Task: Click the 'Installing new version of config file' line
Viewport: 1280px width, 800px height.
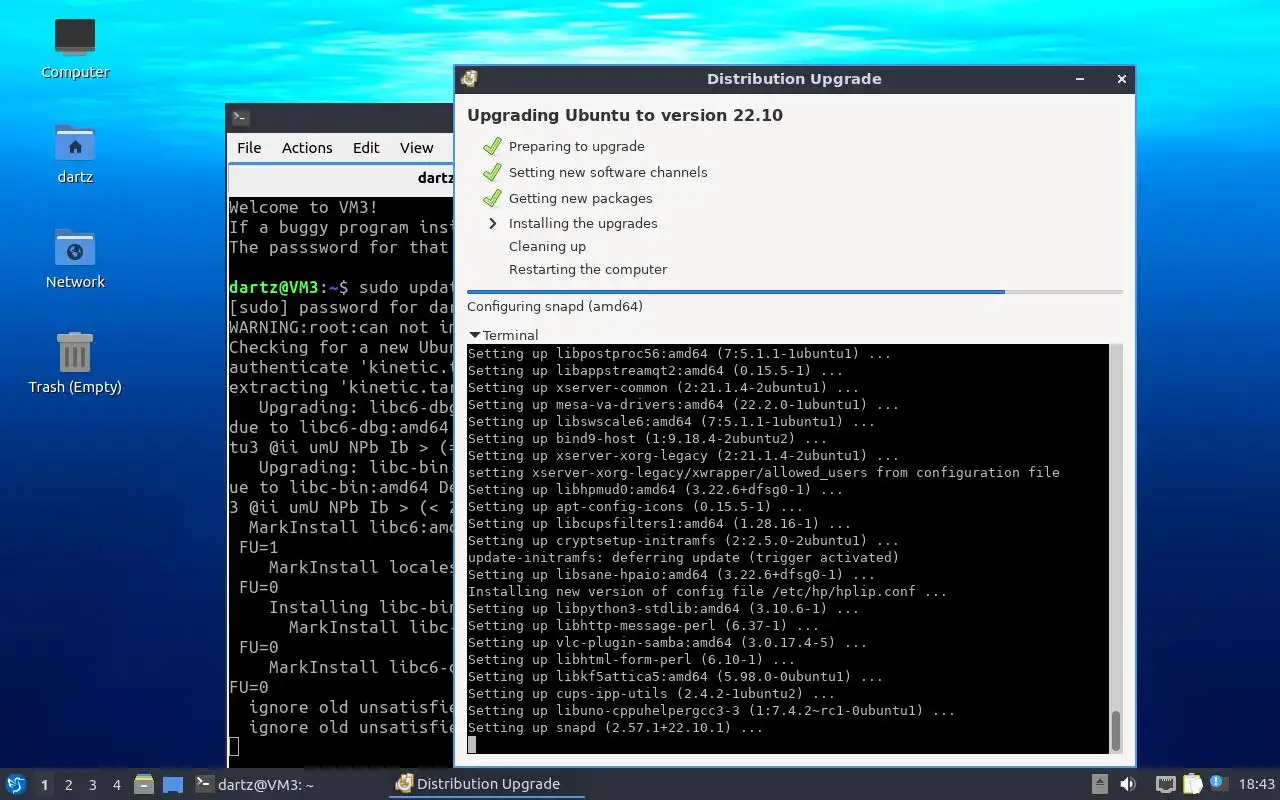Action: 707,591
